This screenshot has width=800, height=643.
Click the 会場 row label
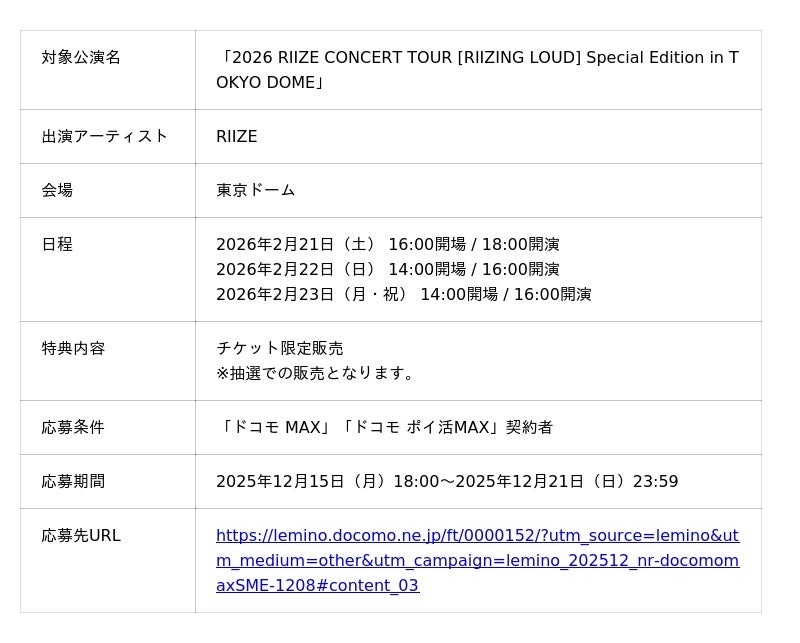pos(57,190)
